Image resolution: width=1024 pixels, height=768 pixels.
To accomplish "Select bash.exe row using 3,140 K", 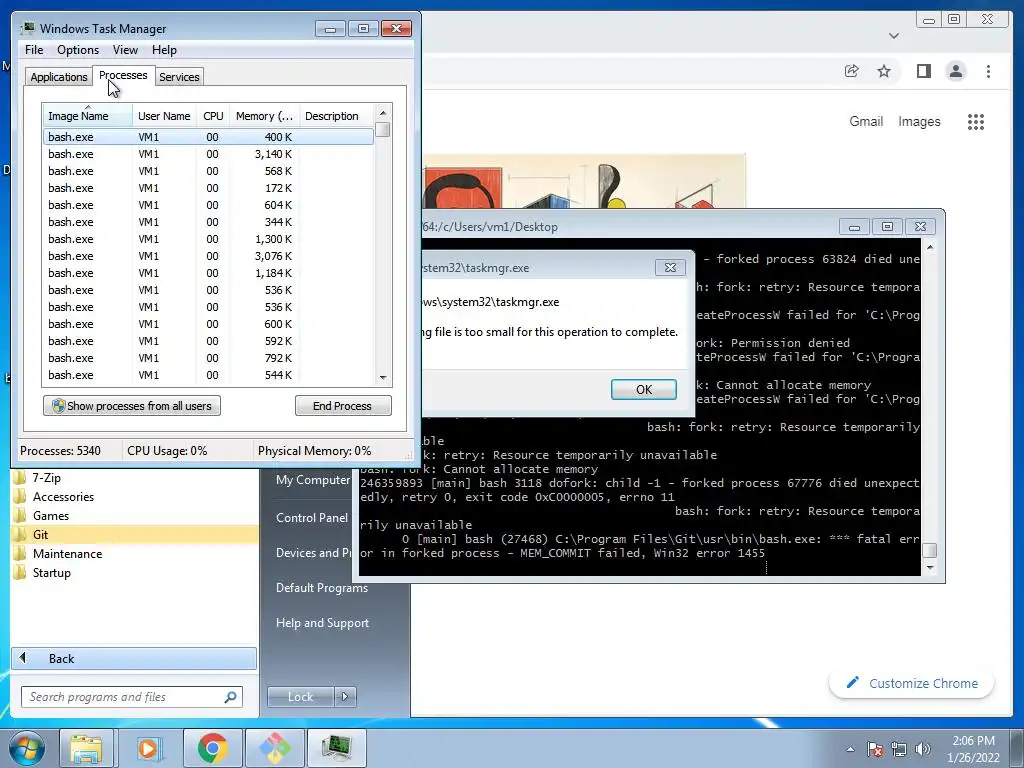I will point(208,154).
